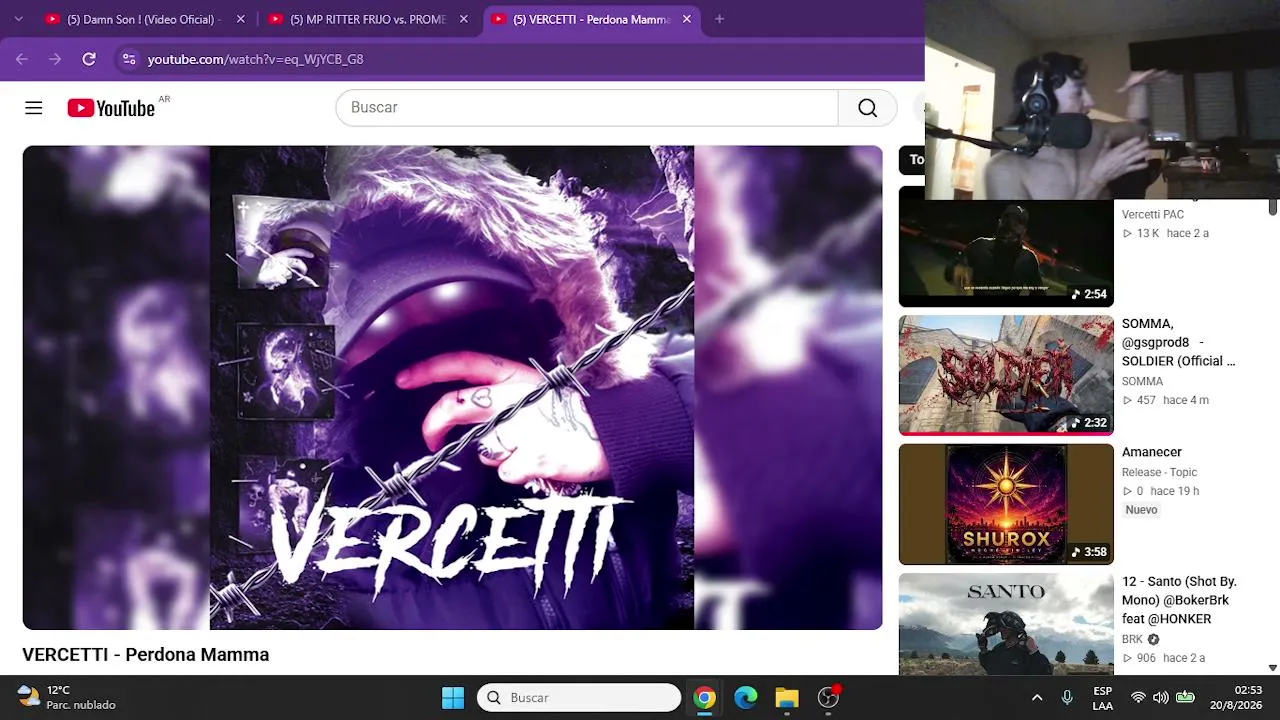Go back with the browser back arrow

click(x=22, y=59)
